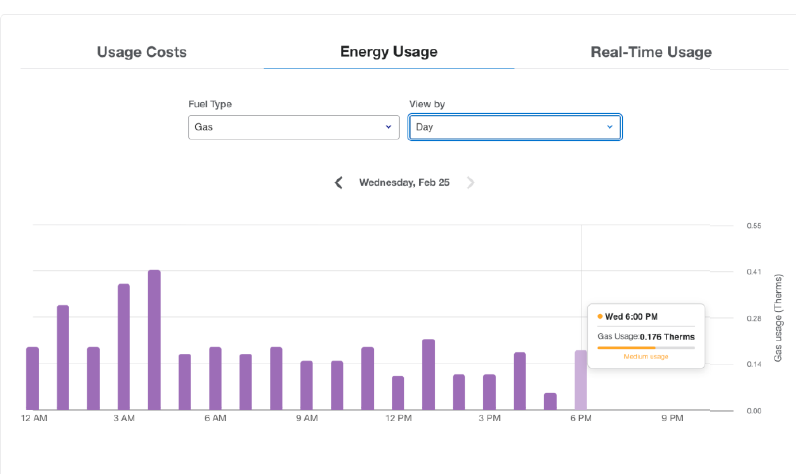Click the 0.176 Therms value in tooltip
The width and height of the screenshot is (796, 474).
(x=667, y=337)
